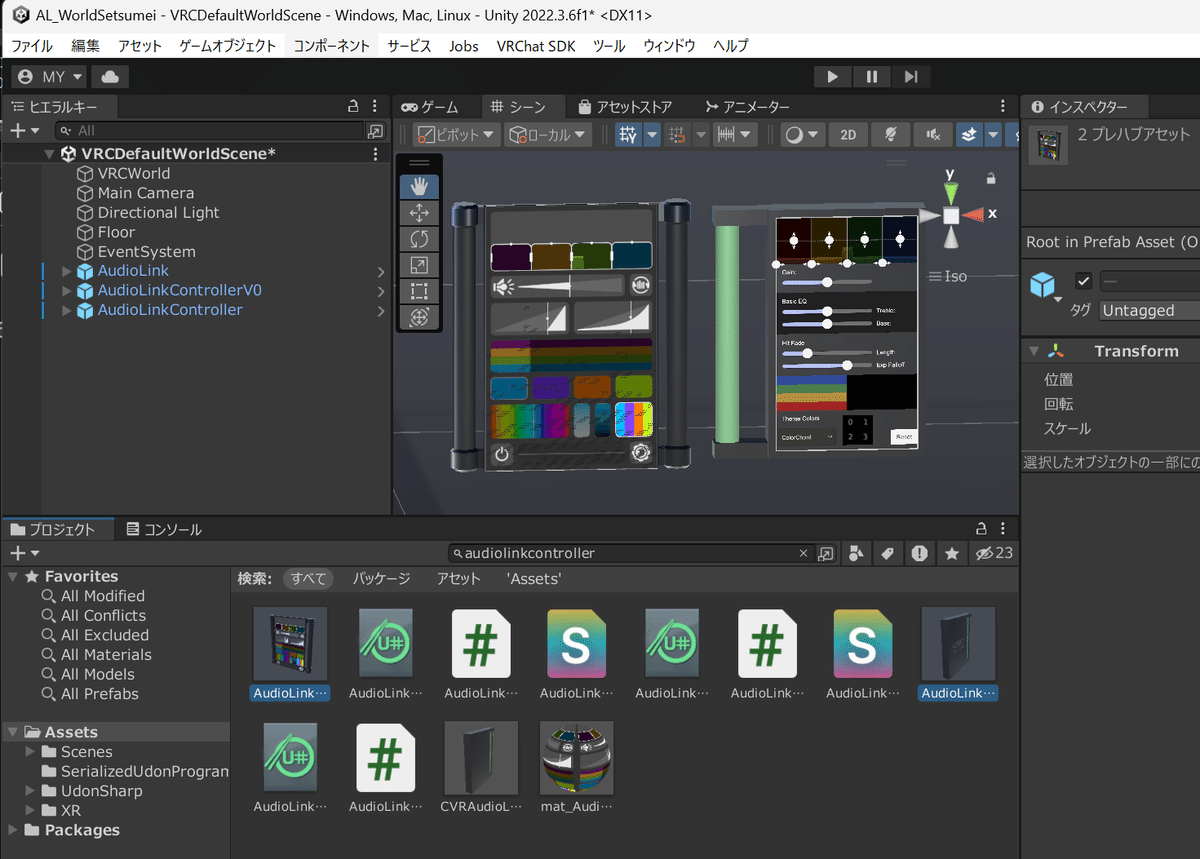Select All Materials favorite

106,655
